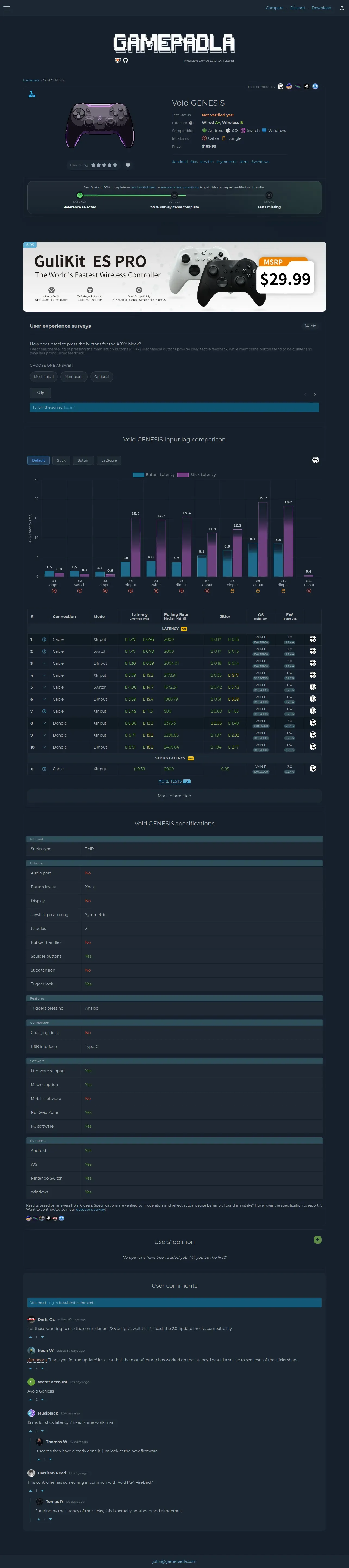Image resolution: width=349 pixels, height=1568 pixels.
Task: Upvote the Harrison Reed comment
Action: pos(30,1491)
